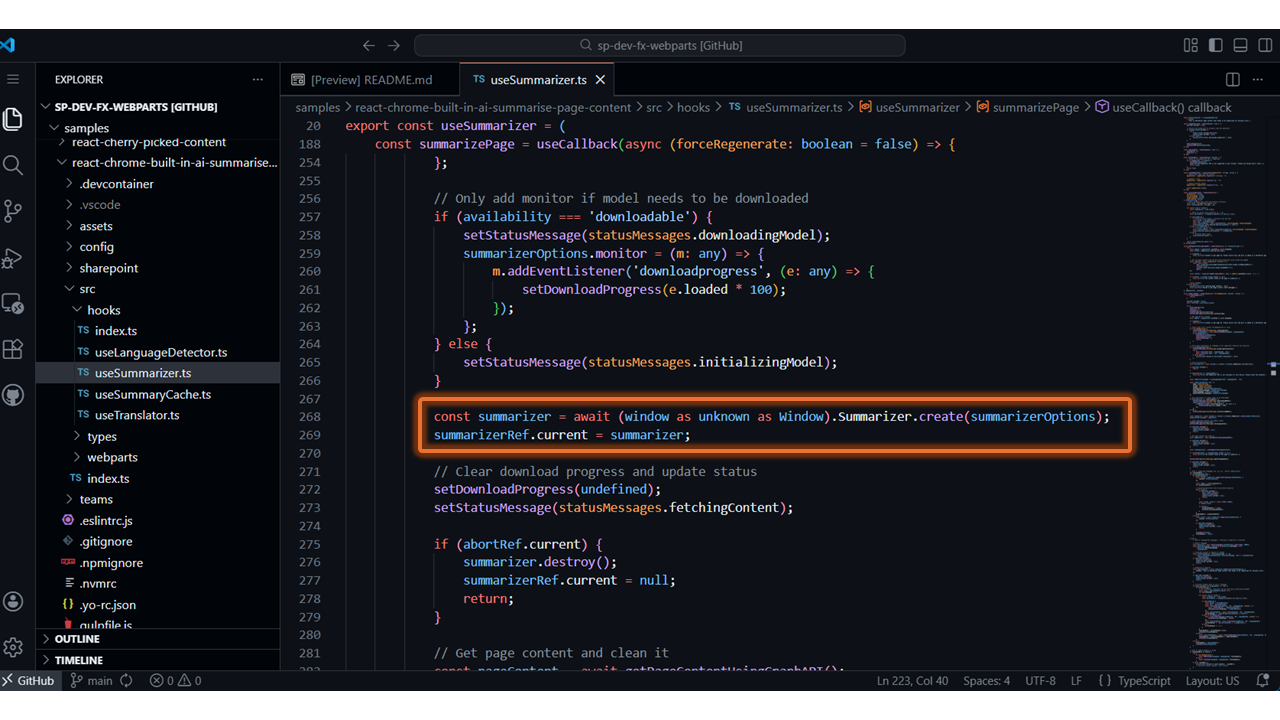1280x720 pixels.
Task: Open the Run and Debug view
Action: (13, 258)
